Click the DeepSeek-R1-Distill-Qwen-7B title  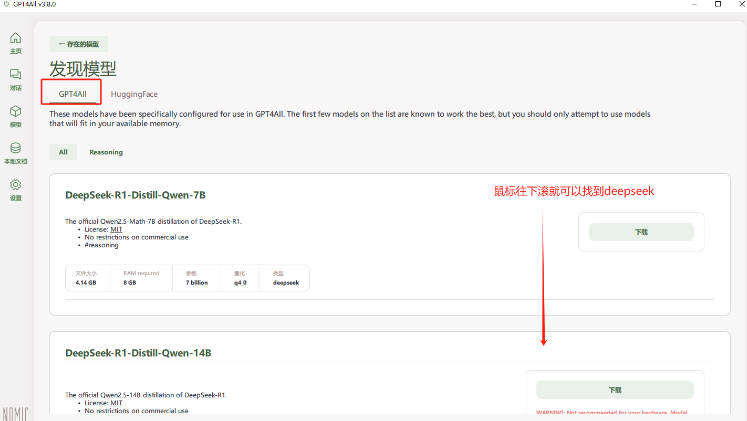point(135,195)
